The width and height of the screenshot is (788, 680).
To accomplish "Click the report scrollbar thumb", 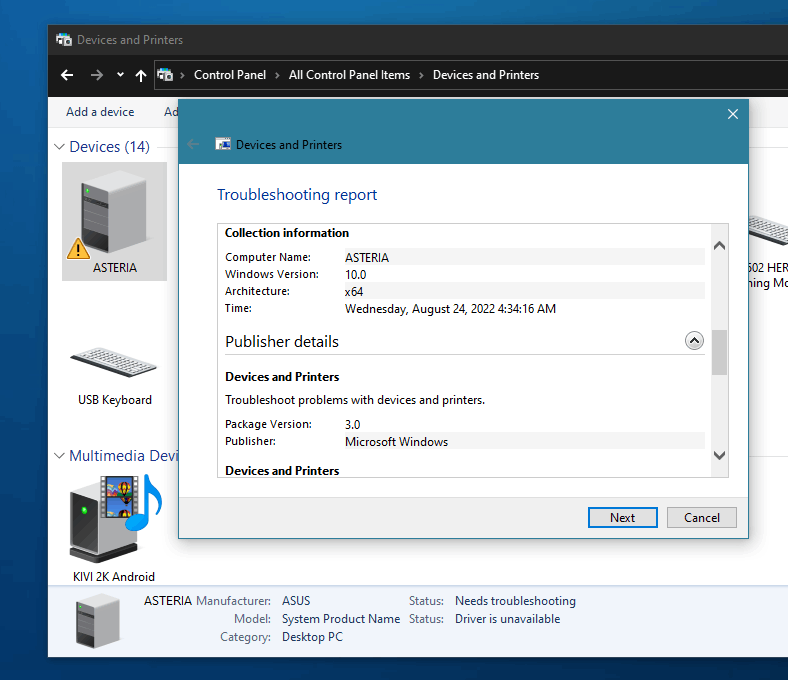I will [x=719, y=352].
